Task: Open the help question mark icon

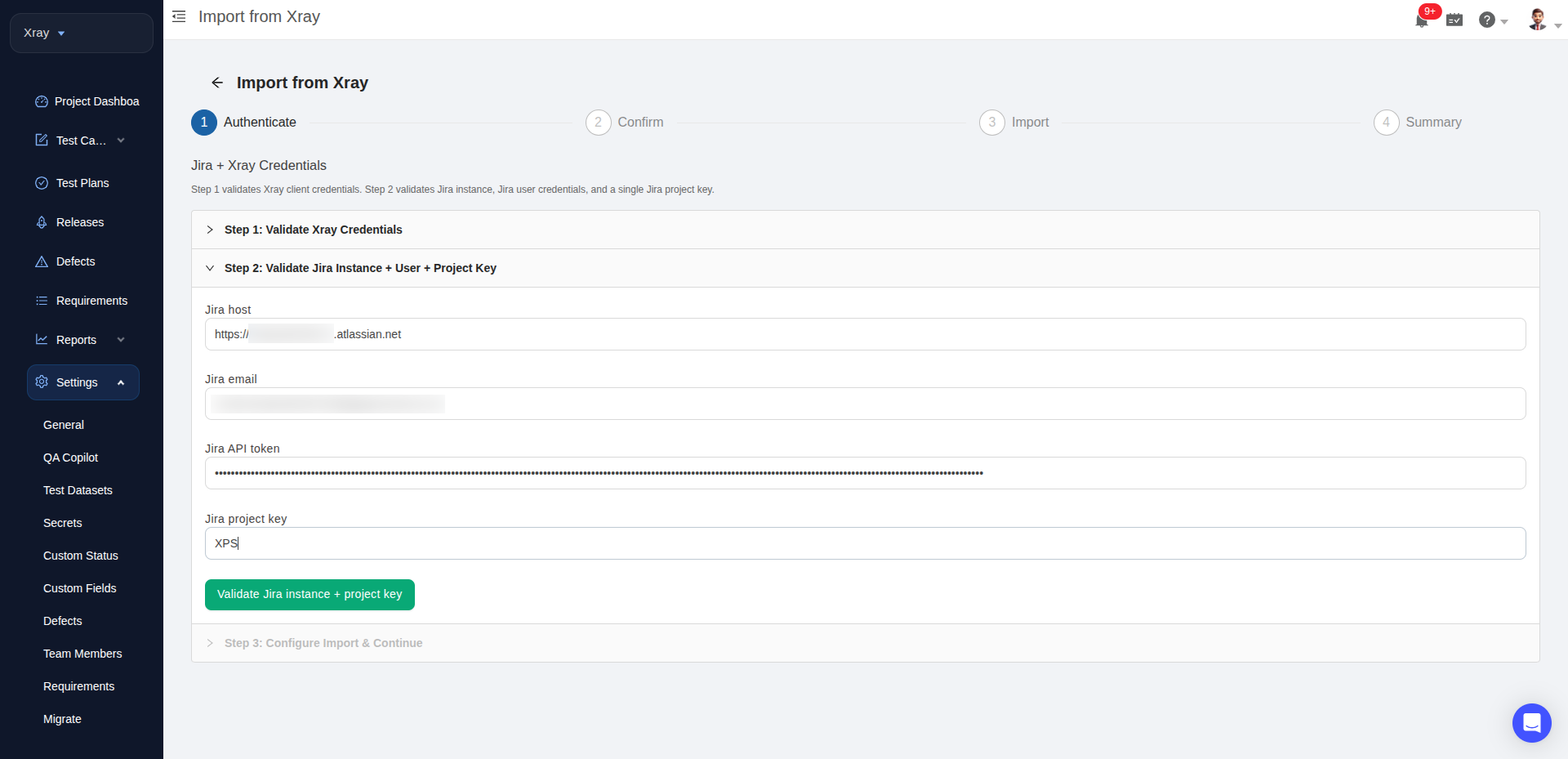Action: tap(1487, 20)
